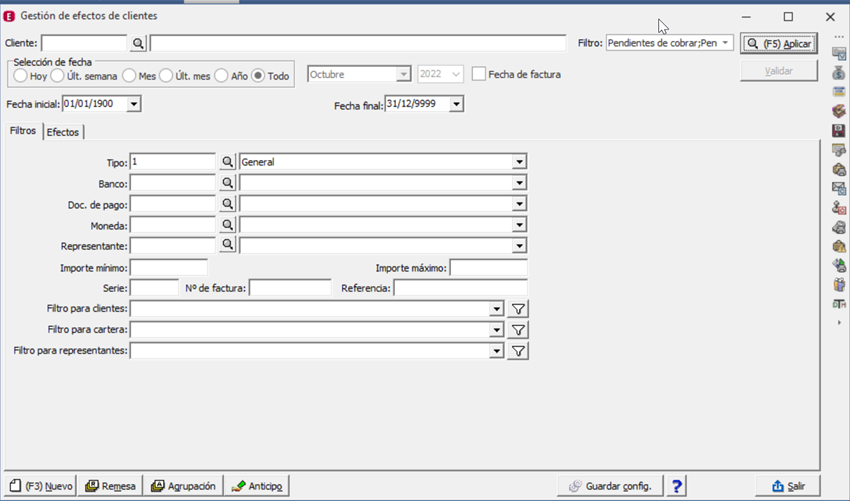Open the Fecha inicial date dropdown arrow
The image size is (850, 501).
(x=134, y=104)
